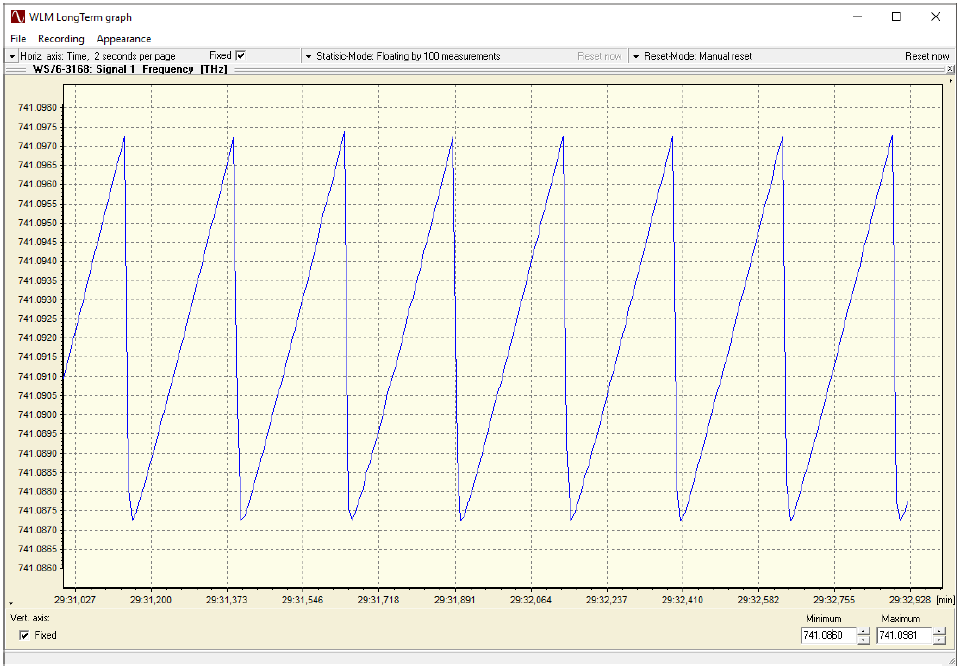Click the y-axis label 741.0860

coord(37,569)
